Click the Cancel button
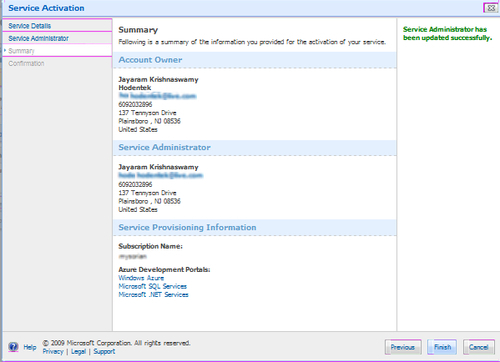This screenshot has width=500, height=362. tap(479, 347)
